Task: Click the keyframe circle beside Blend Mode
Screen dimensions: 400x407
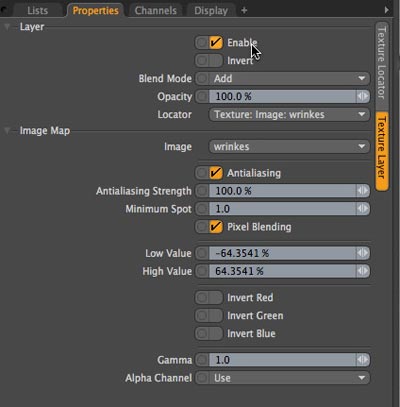Action: [202, 79]
